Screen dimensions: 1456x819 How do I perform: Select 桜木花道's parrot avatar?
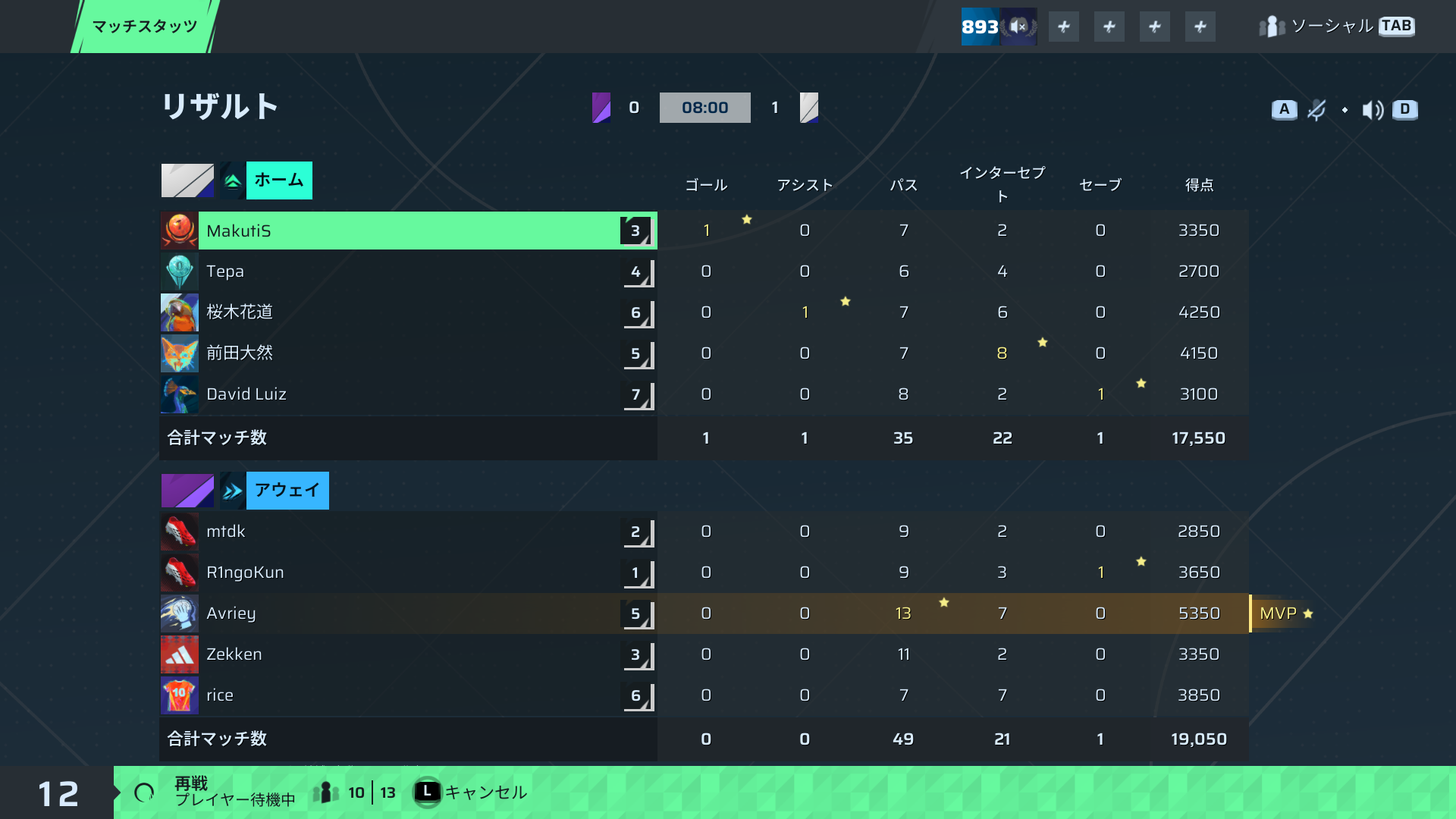point(180,312)
